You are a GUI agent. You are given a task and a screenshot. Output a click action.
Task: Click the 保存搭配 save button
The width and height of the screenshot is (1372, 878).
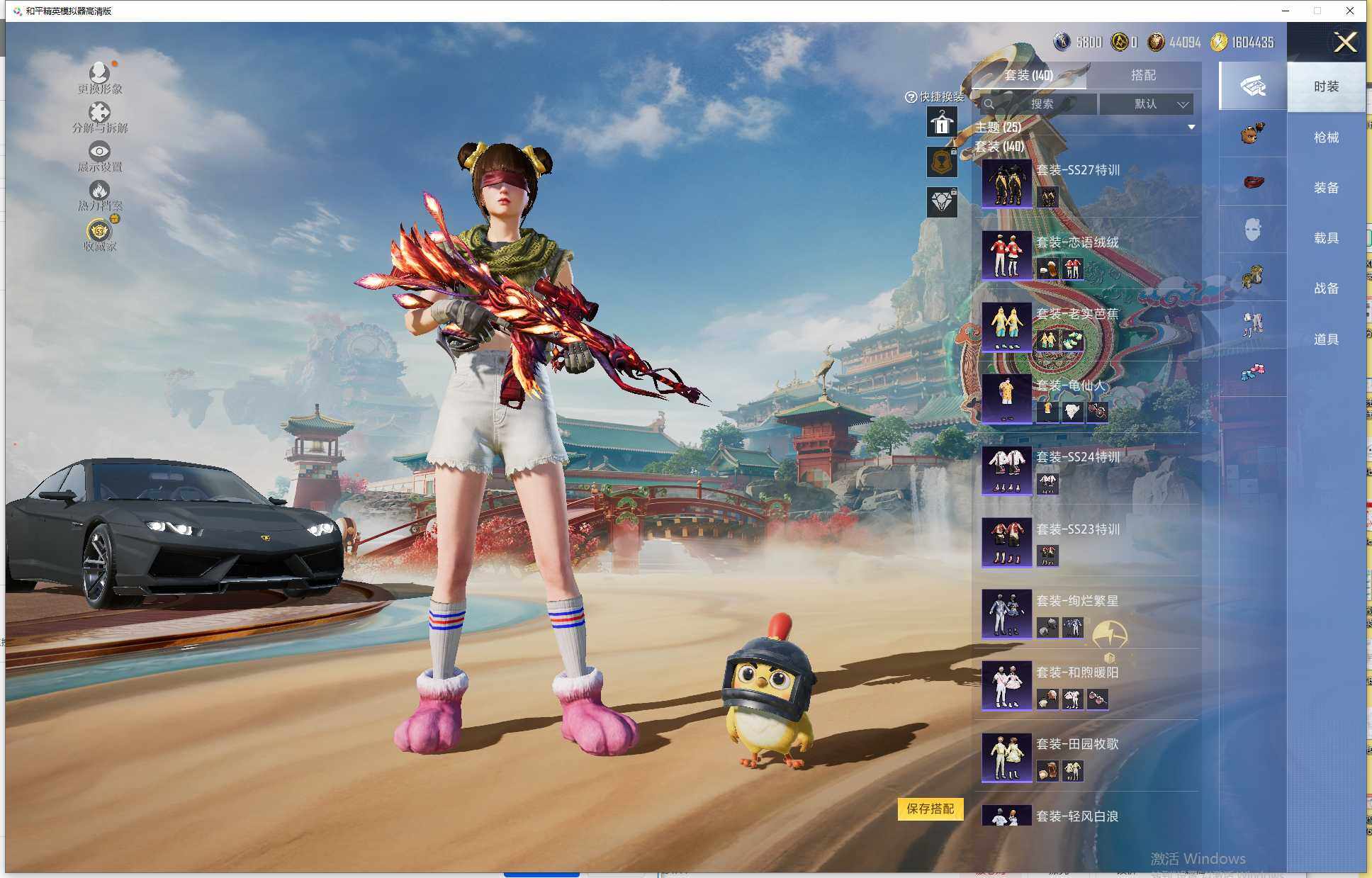point(930,809)
